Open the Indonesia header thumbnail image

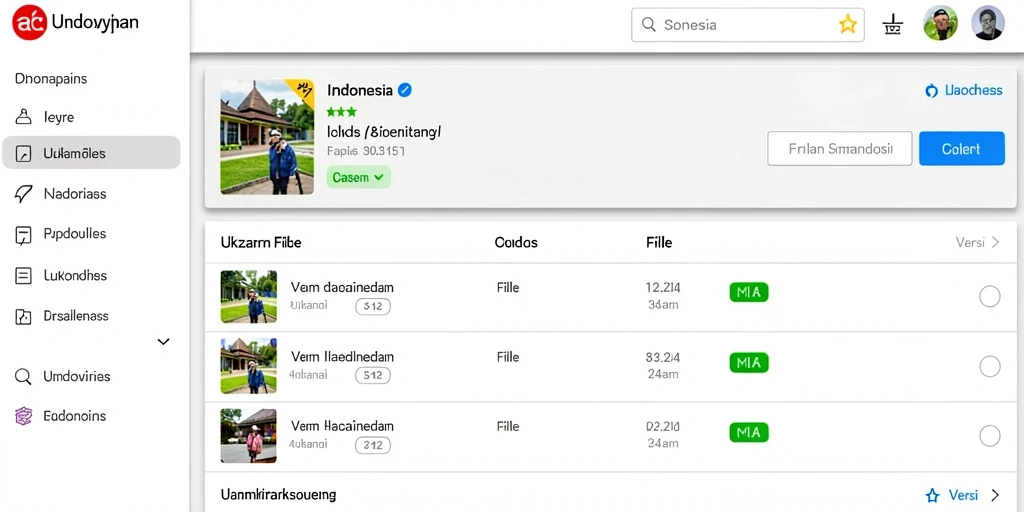click(267, 137)
